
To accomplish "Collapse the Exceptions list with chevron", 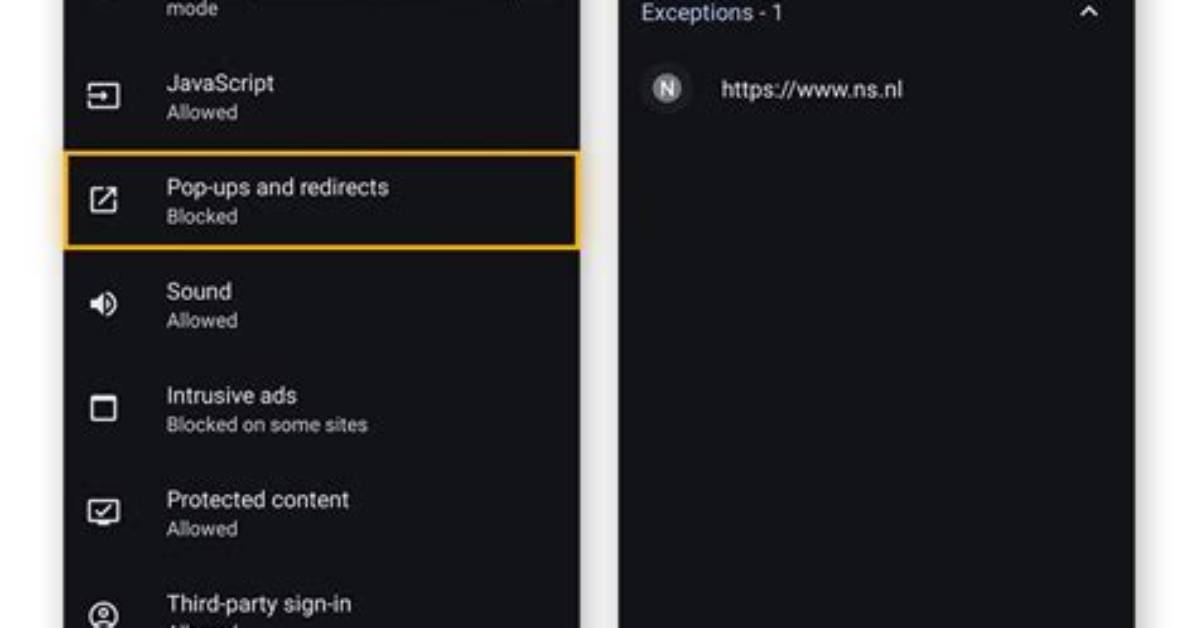I will [1088, 12].
